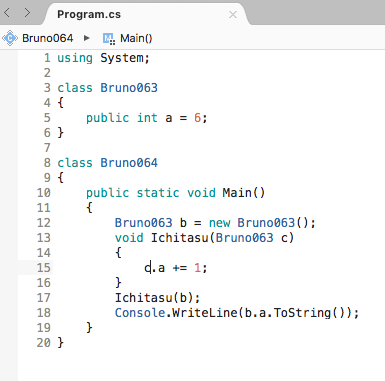The width and height of the screenshot is (385, 381).
Task: Click the Bruno064 class icon in breadcrumb
Action: tap(10, 38)
